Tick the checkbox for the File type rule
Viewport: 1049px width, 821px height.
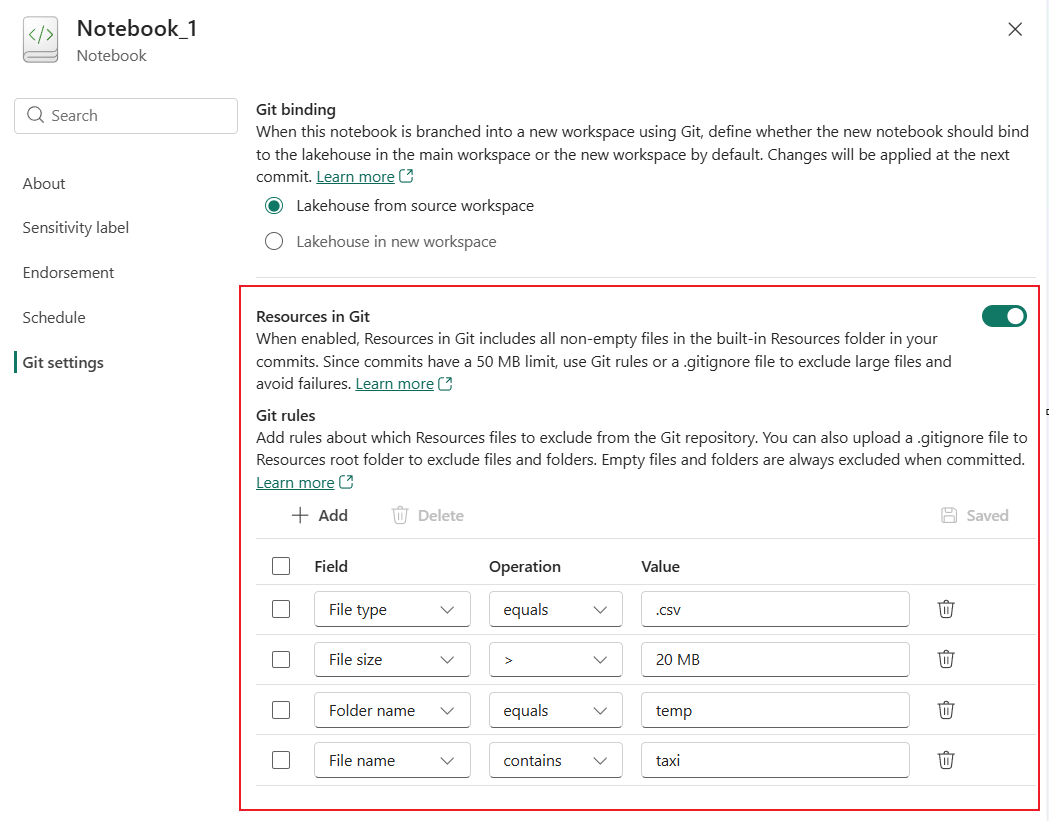[281, 609]
